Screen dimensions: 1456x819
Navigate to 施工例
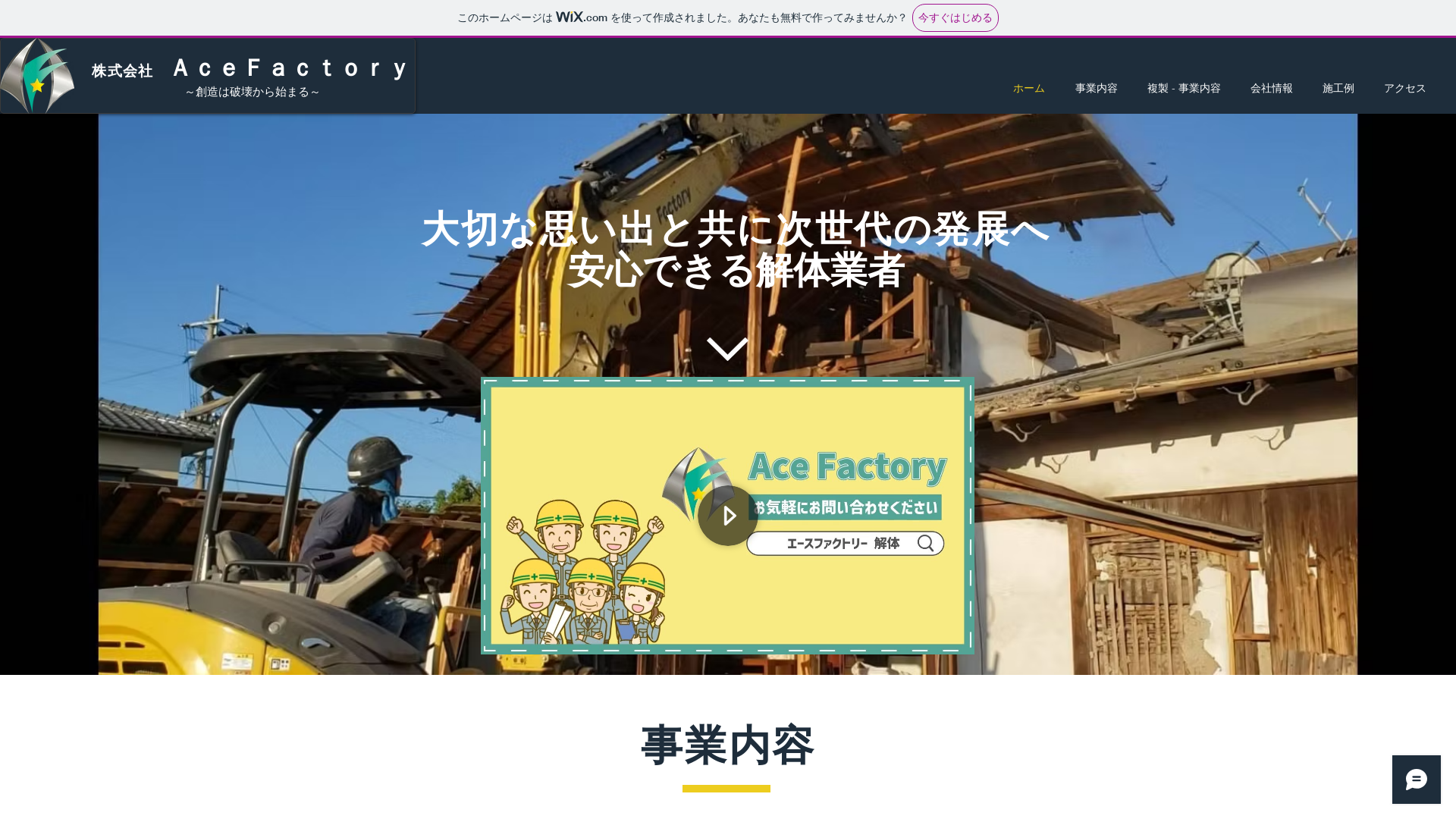point(1338,88)
